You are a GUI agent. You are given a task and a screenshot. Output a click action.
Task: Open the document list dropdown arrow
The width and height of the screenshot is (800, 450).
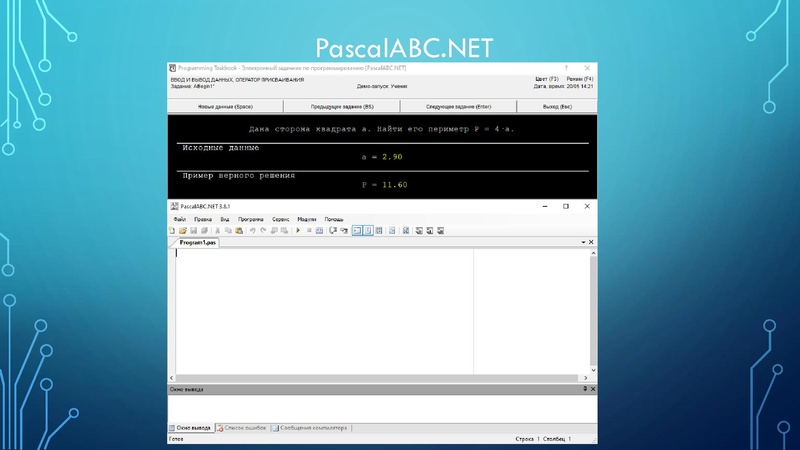583,242
